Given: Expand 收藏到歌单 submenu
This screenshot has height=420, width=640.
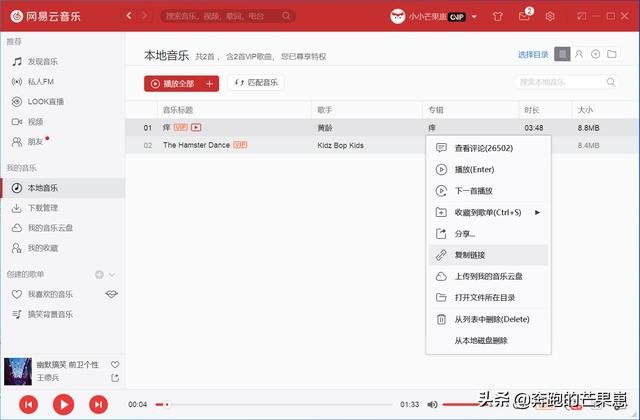Looking at the screenshot, I should 488,212.
